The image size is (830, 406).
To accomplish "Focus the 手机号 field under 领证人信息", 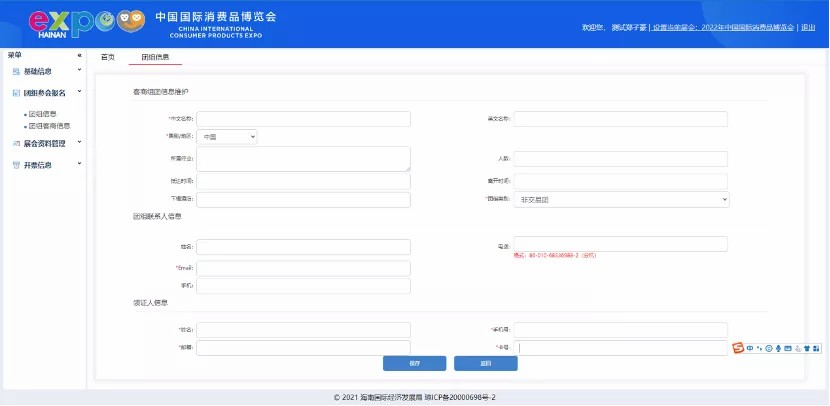I will coord(620,330).
